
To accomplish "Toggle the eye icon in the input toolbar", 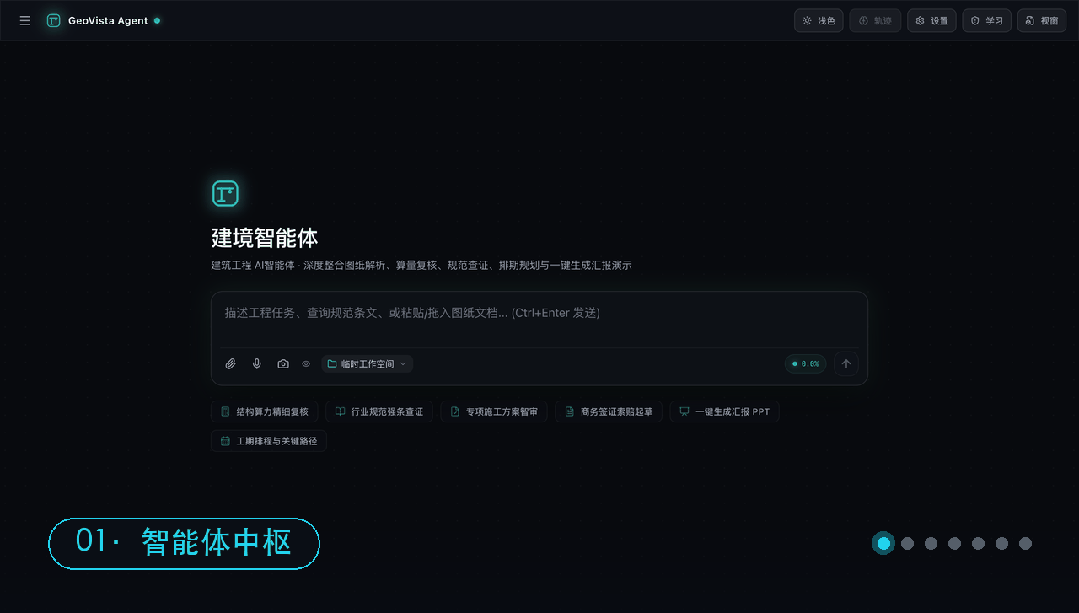I will pos(306,364).
